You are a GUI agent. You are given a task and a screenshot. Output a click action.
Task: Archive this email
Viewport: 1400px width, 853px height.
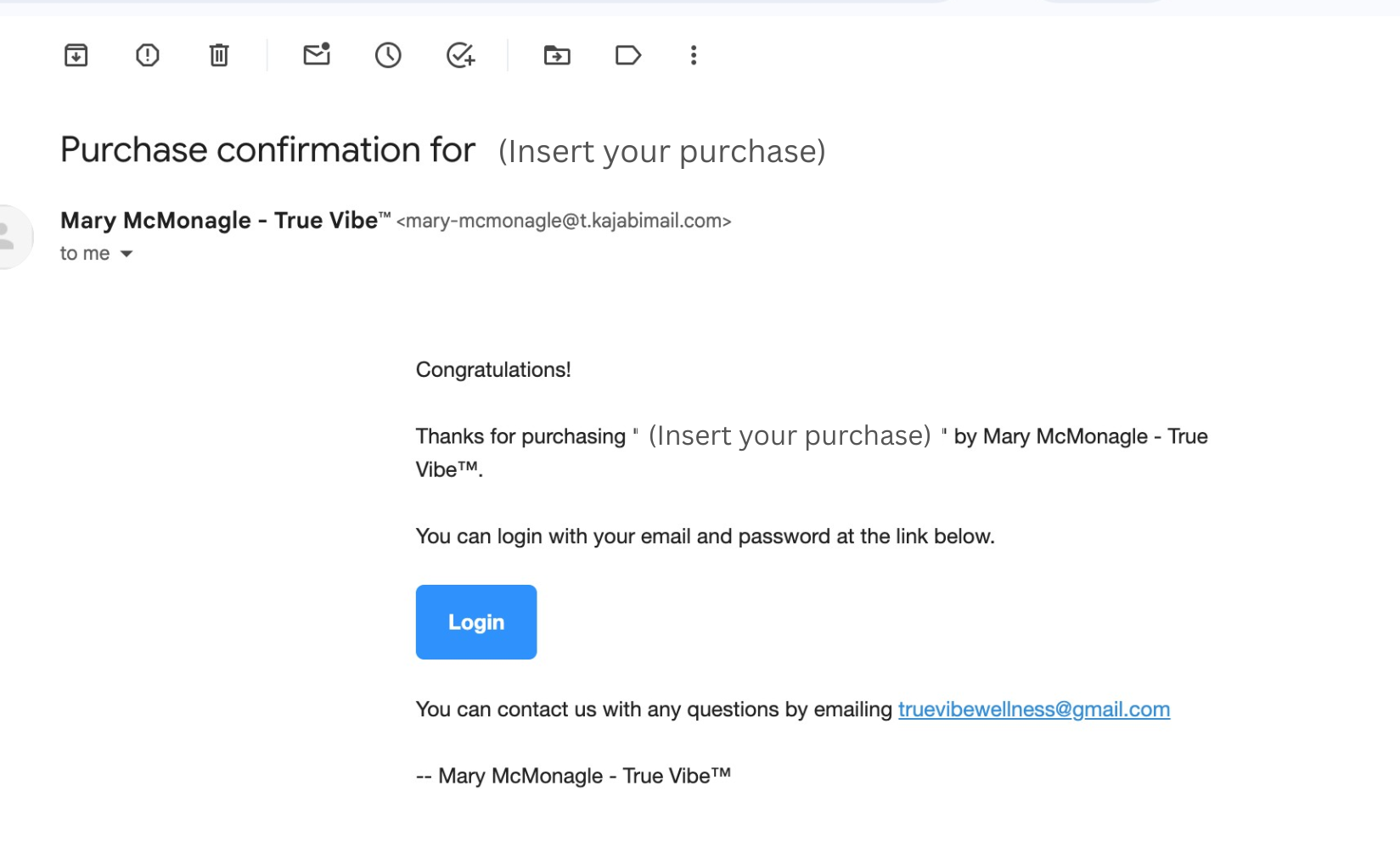point(76,56)
